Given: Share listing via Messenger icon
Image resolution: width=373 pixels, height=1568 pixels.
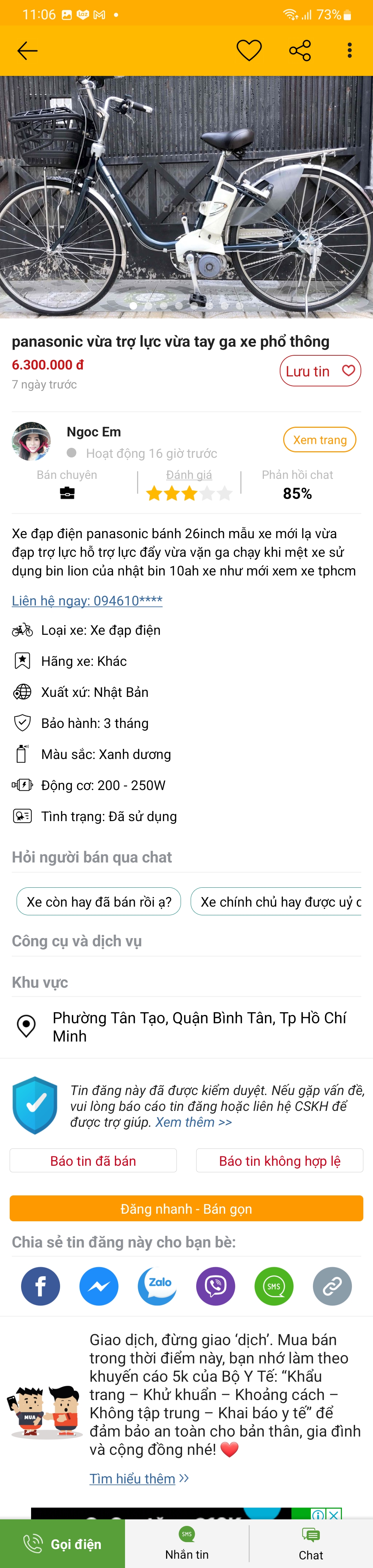Looking at the screenshot, I should coord(99,1286).
